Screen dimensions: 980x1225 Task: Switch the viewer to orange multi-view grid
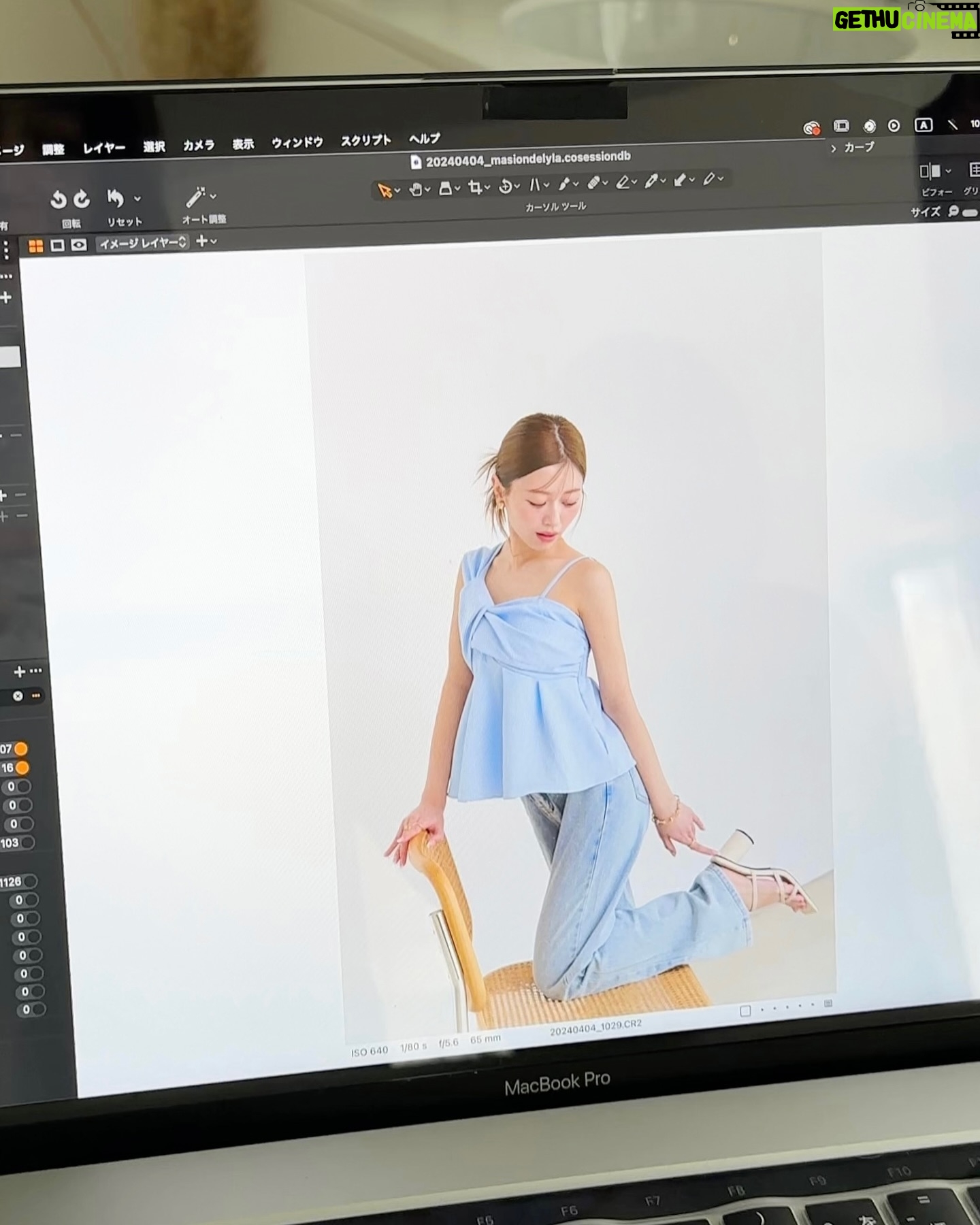click(35, 246)
